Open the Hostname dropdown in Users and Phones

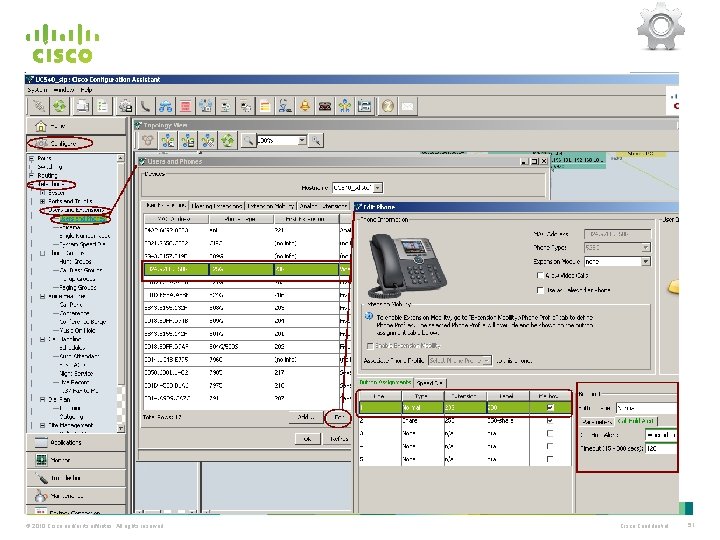pyautogui.click(x=378, y=188)
